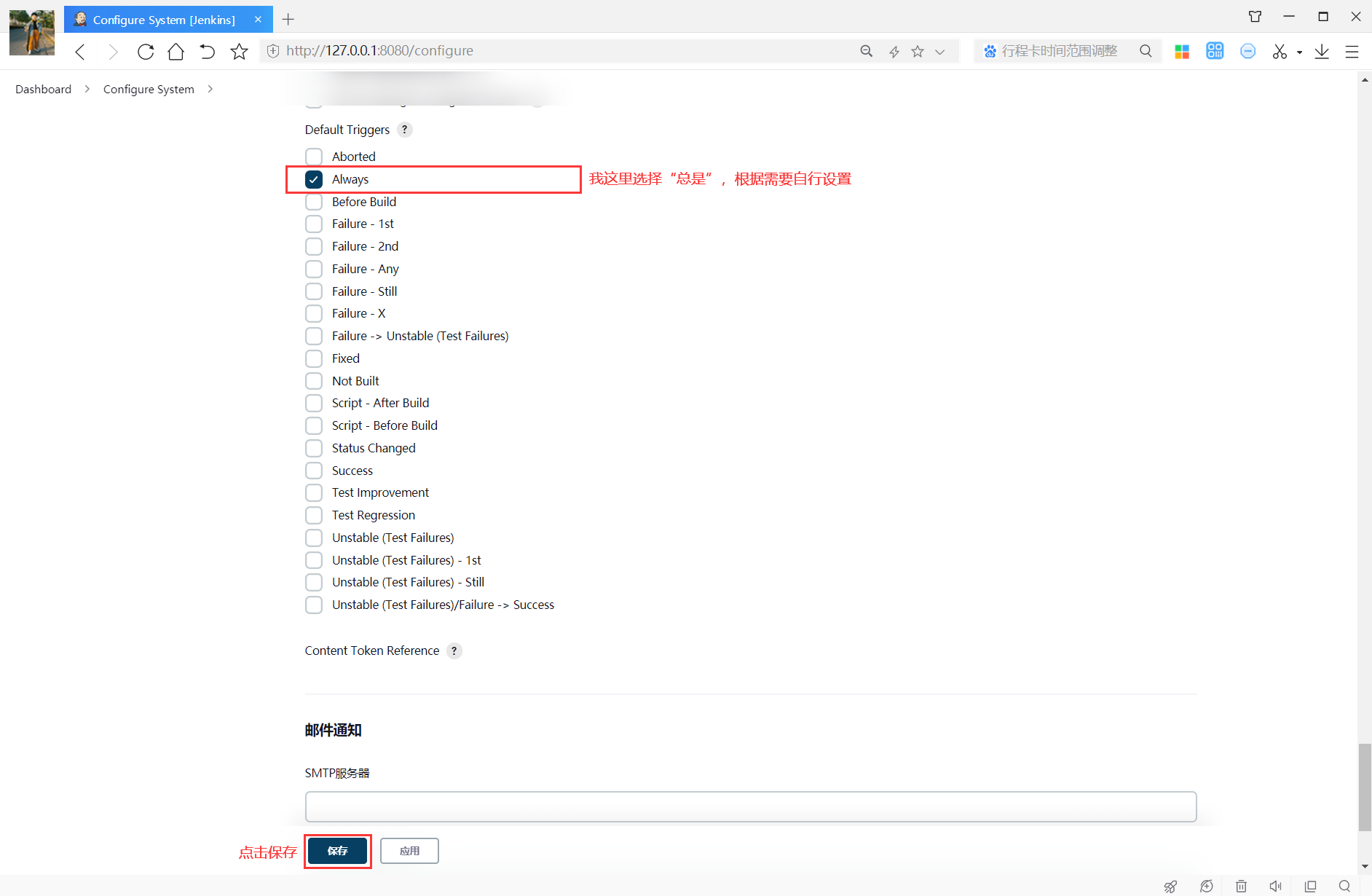The width and height of the screenshot is (1372, 896).
Task: Expand chevron after Dashboard breadcrumb
Action: 87,89
